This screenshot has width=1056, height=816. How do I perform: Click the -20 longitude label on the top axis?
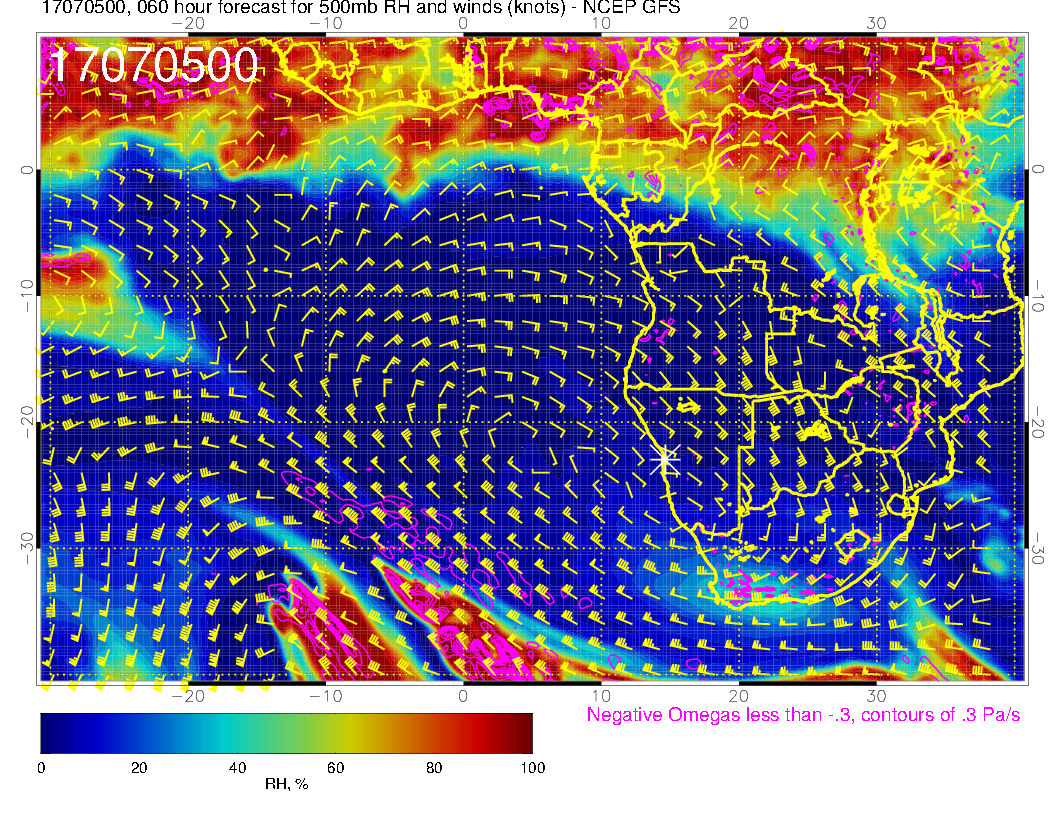187,23
